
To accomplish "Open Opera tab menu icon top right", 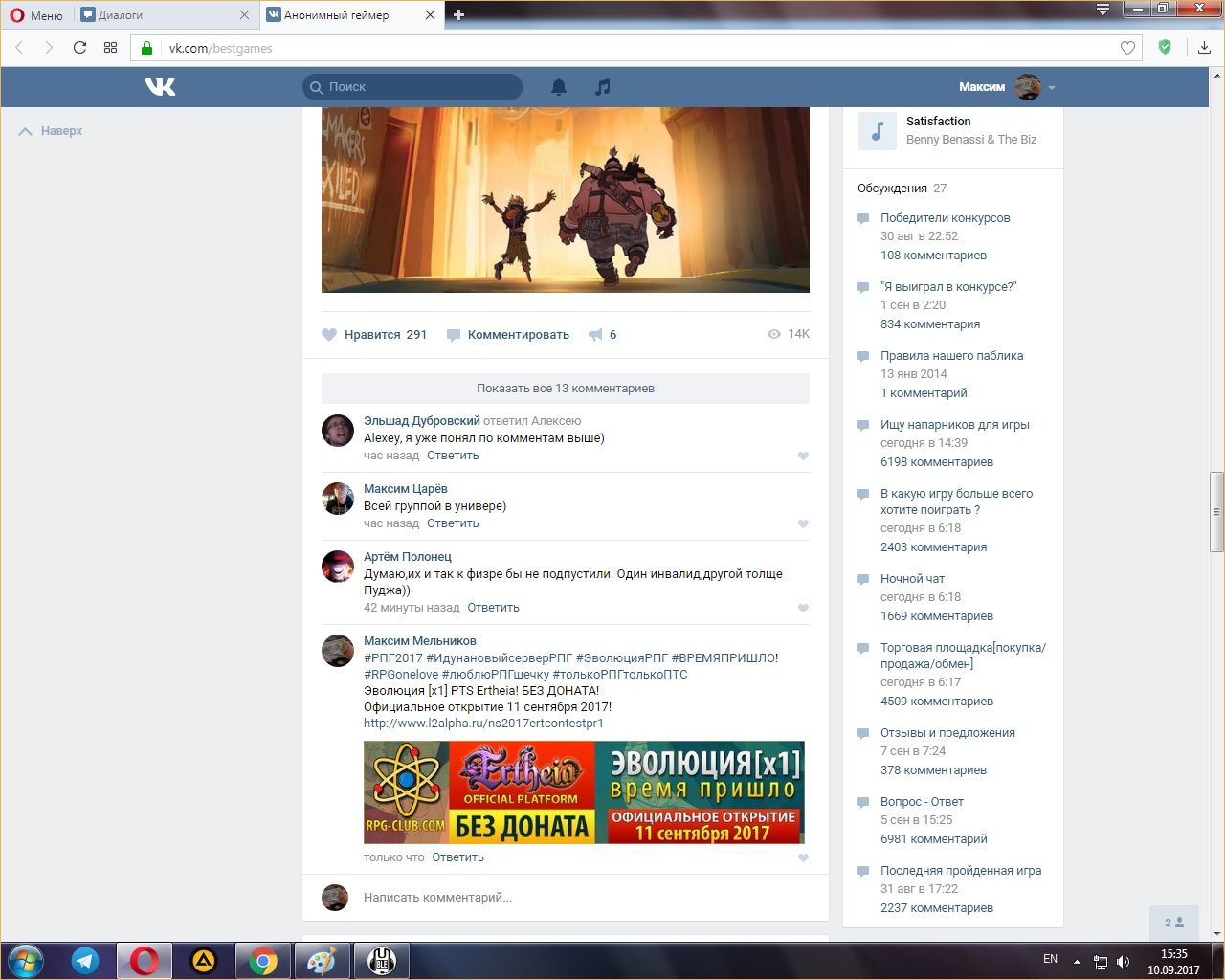I will [1102, 10].
